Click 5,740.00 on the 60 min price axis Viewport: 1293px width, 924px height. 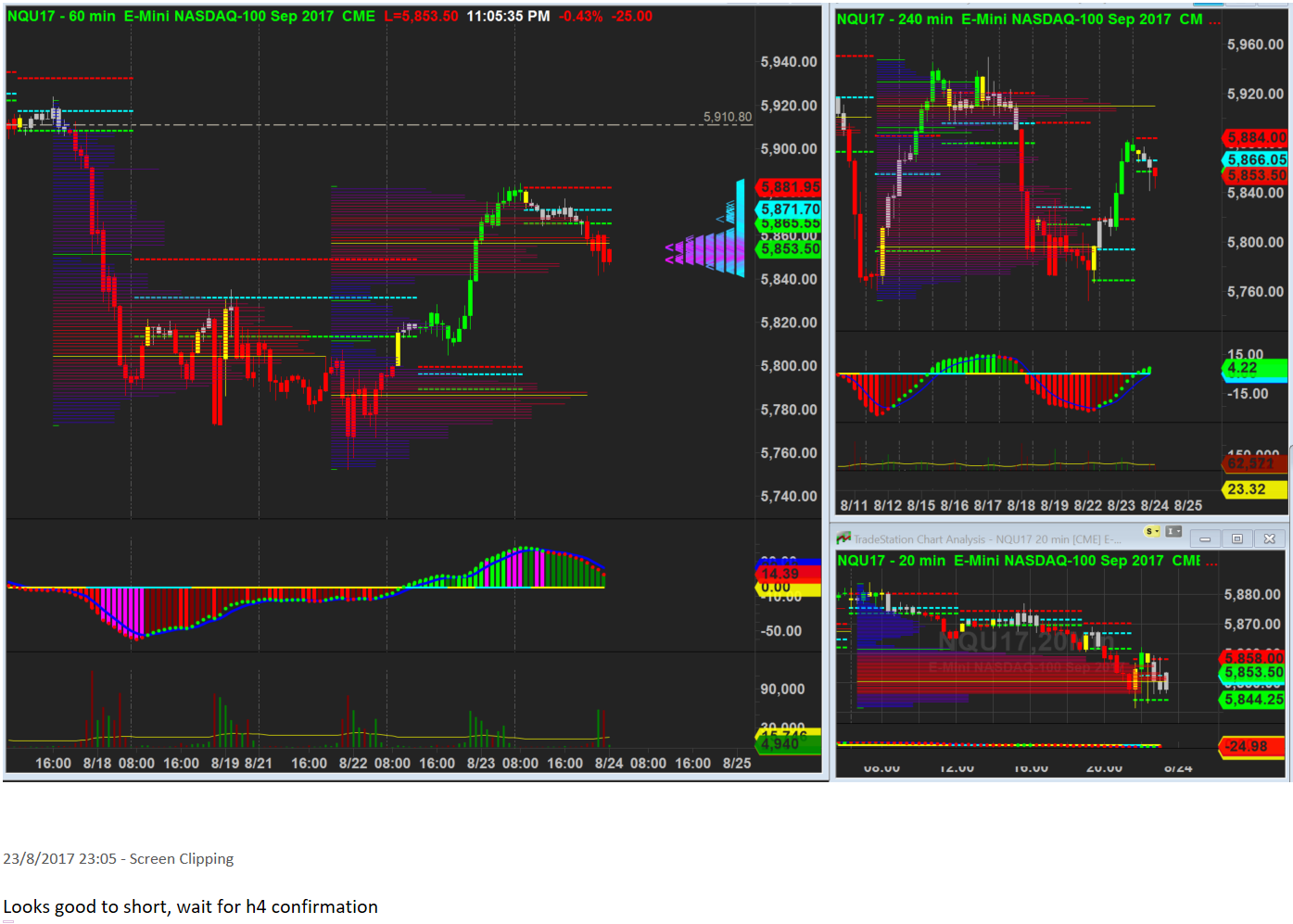789,497
